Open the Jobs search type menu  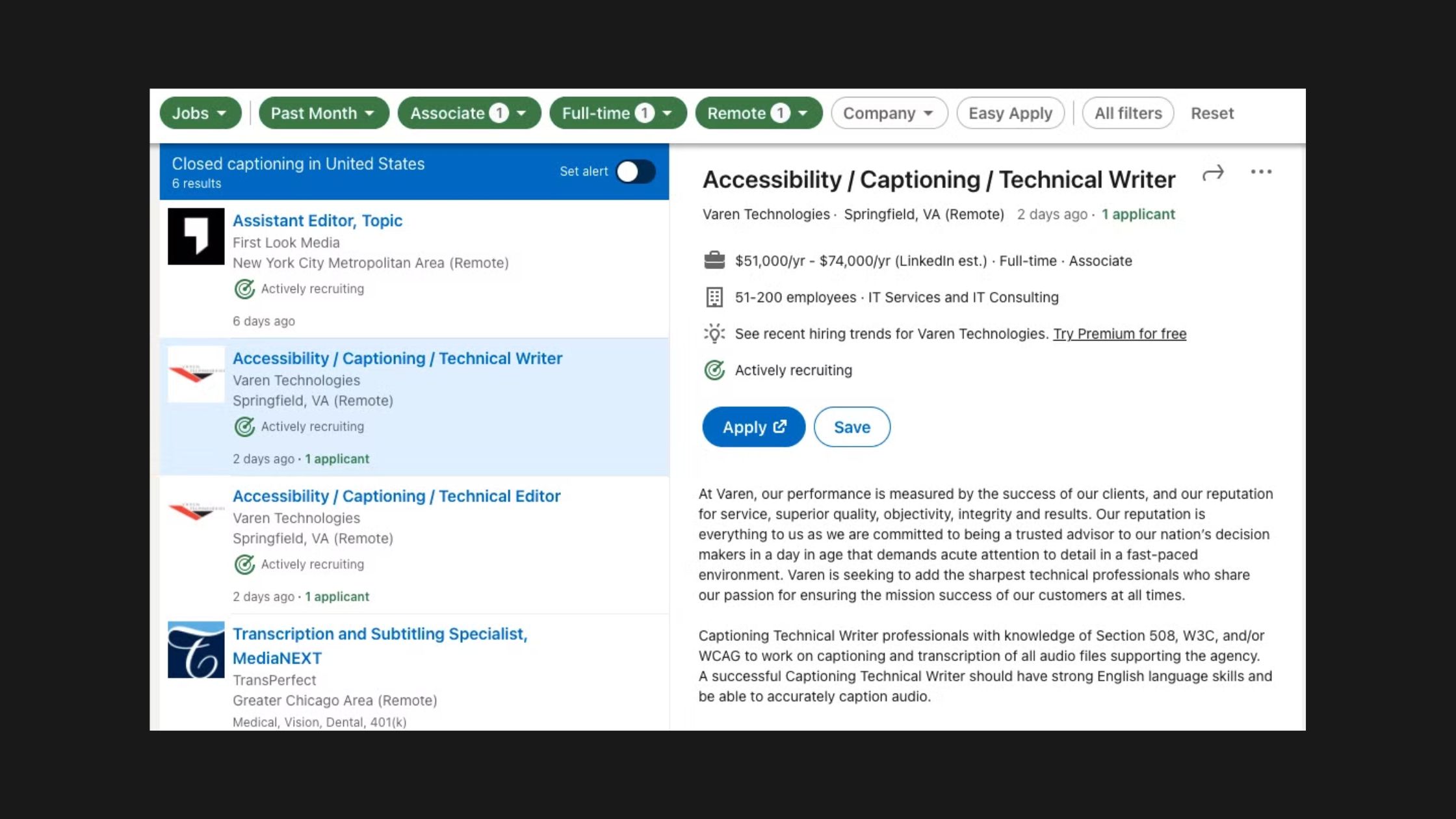point(200,113)
